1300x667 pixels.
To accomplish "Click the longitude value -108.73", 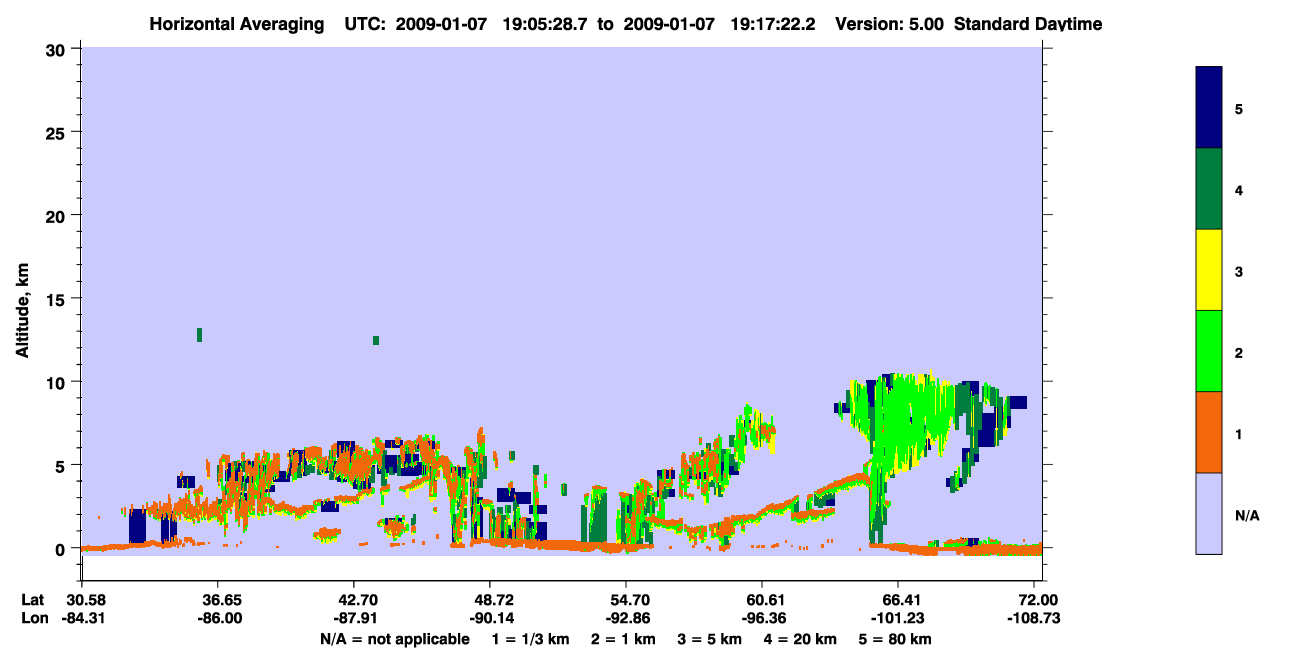I will pos(1035,618).
